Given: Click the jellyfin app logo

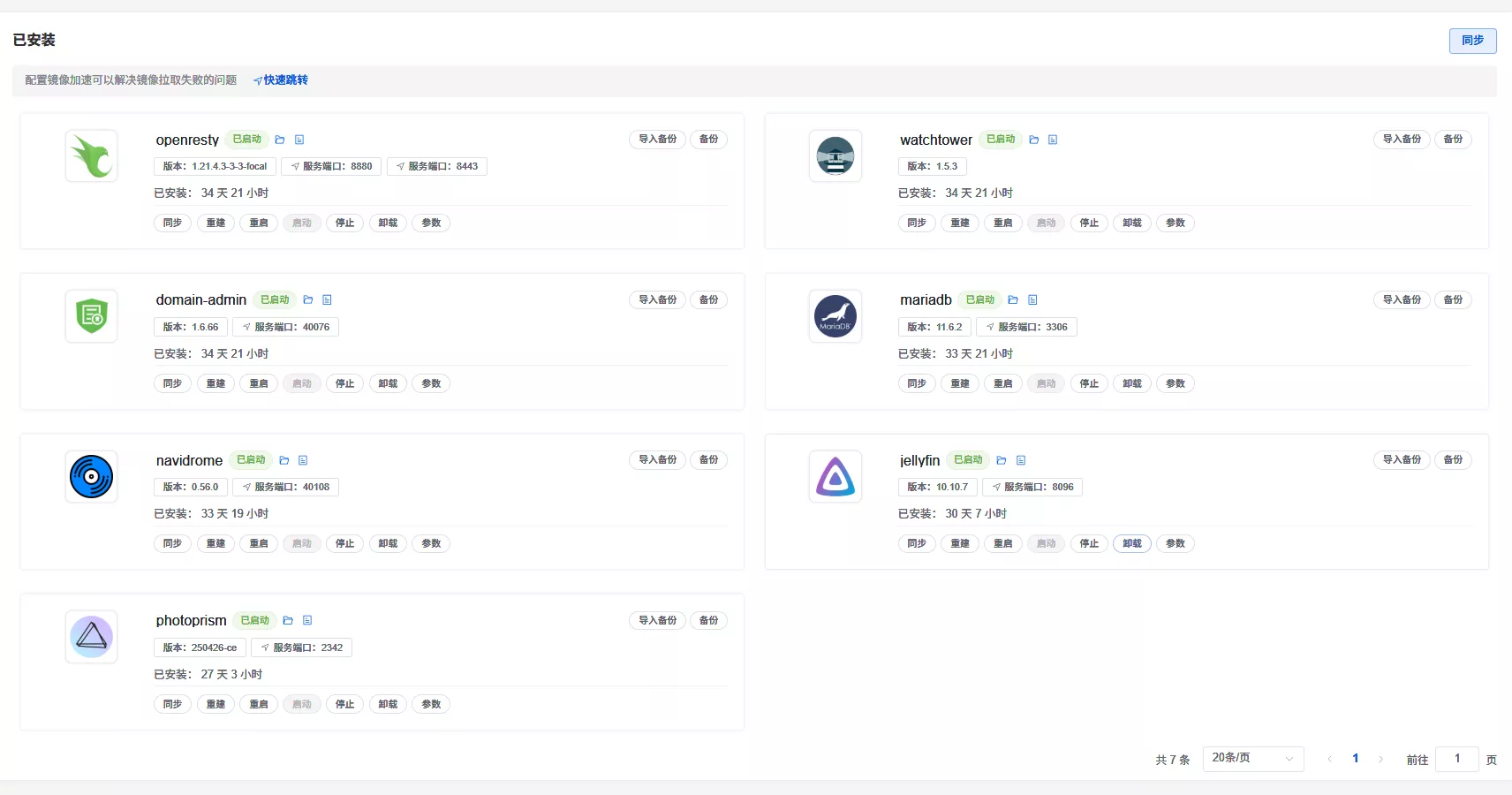Looking at the screenshot, I should click(x=835, y=477).
